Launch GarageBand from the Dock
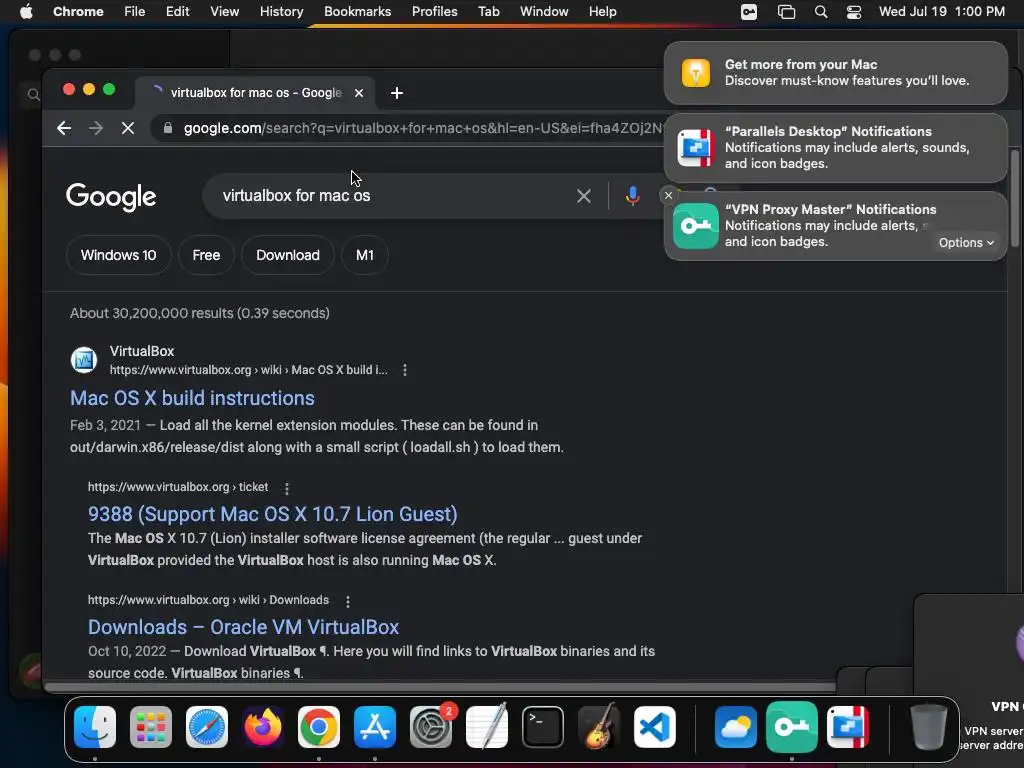The height and width of the screenshot is (768, 1024). click(599, 726)
